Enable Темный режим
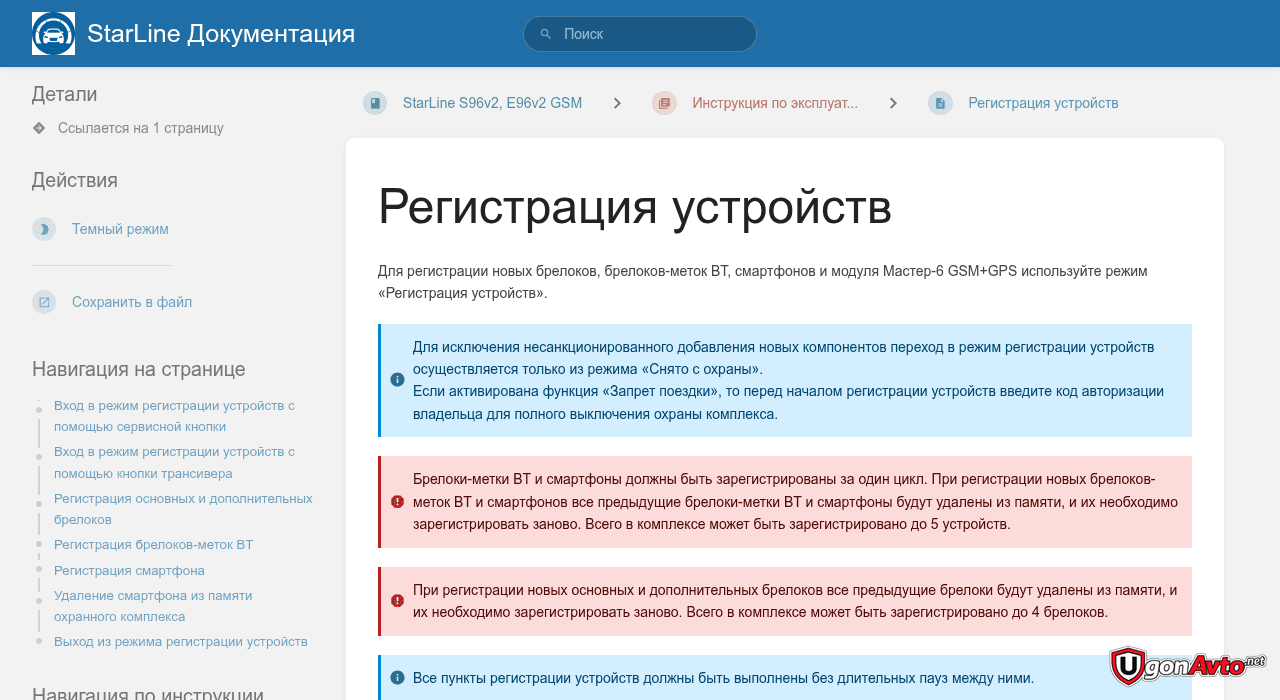 point(120,229)
